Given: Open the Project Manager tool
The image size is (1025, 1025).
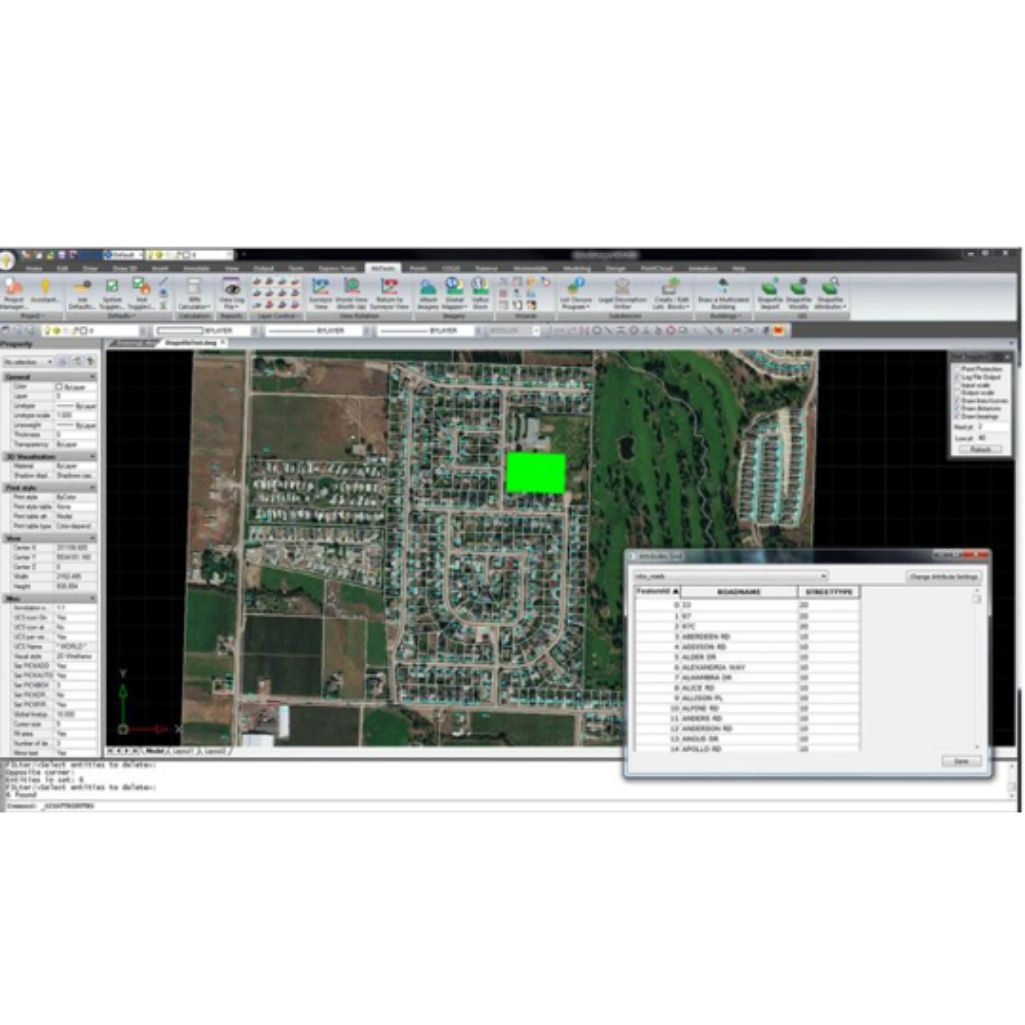Looking at the screenshot, I should (14, 292).
